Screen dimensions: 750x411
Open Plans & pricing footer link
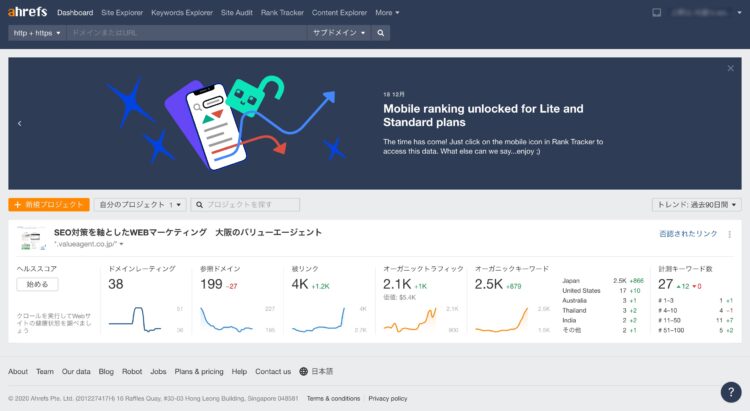coord(199,371)
